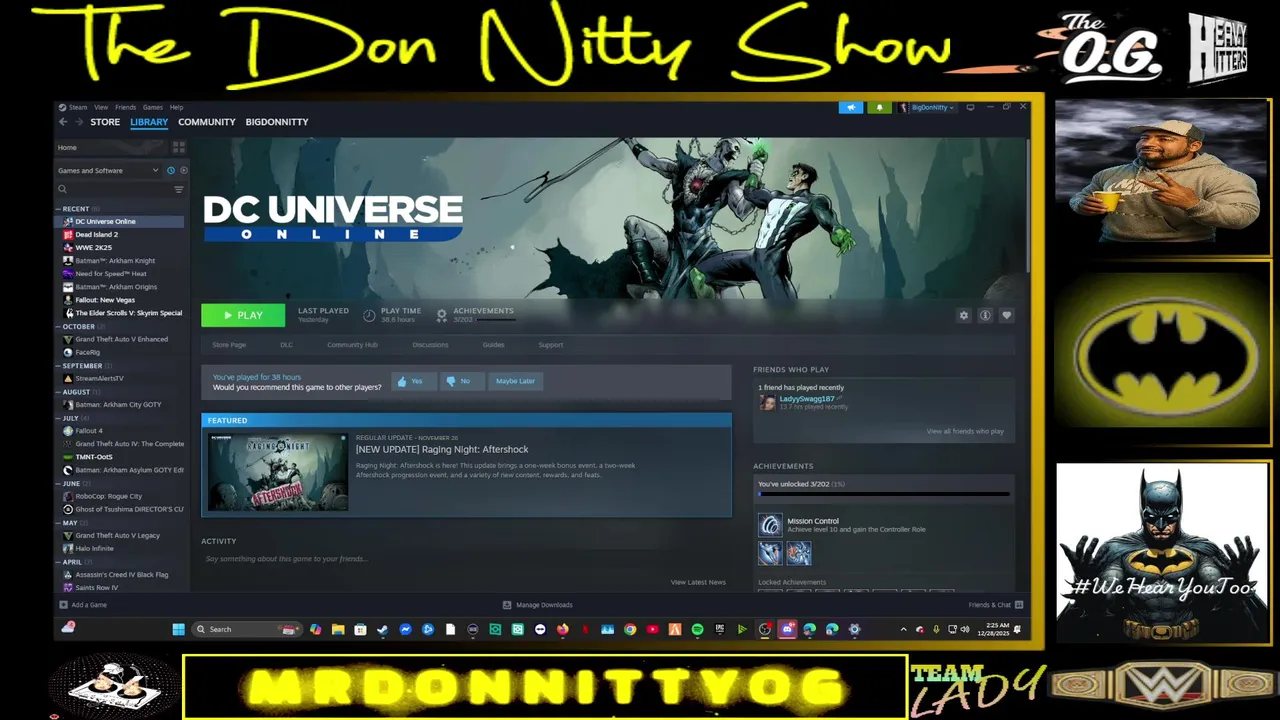The image size is (1280, 720).
Task: Open the Steam menu
Action: (74, 107)
